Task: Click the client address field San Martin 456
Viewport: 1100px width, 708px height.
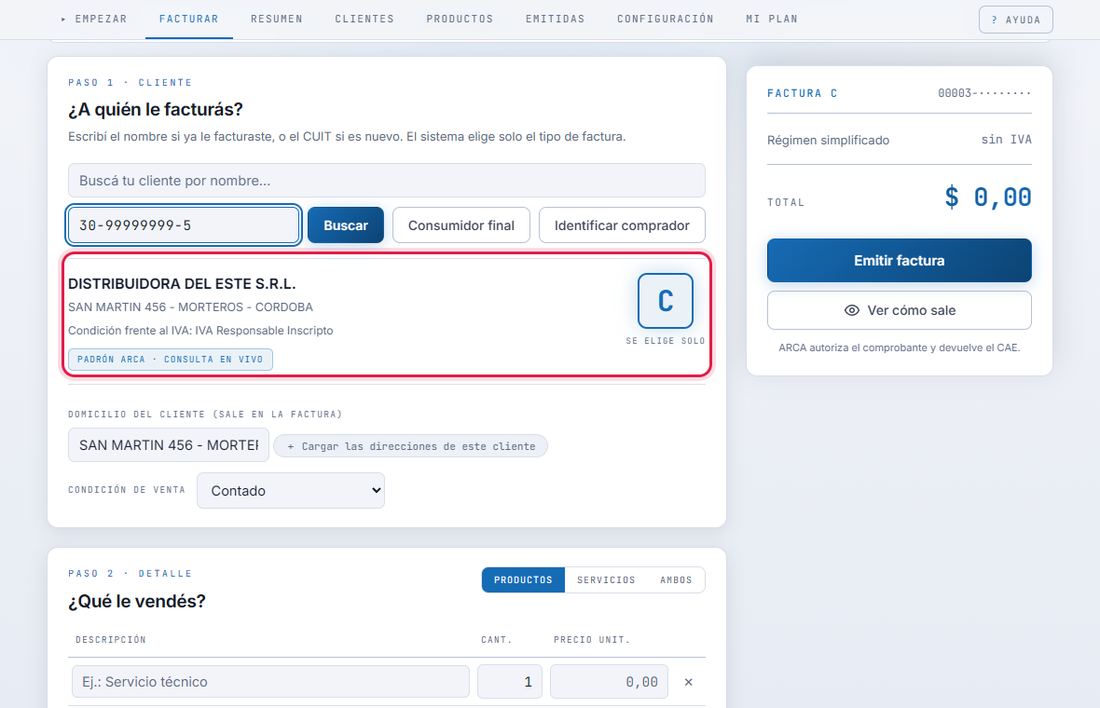Action: [x=168, y=445]
